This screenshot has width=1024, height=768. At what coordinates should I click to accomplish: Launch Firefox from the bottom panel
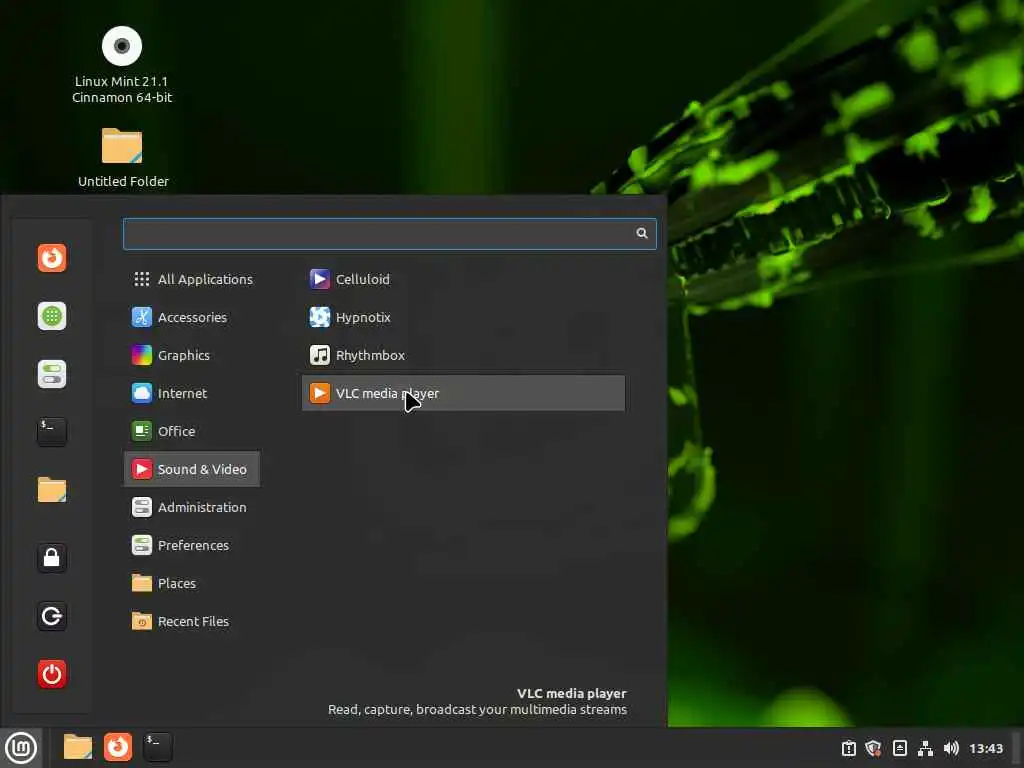click(118, 747)
